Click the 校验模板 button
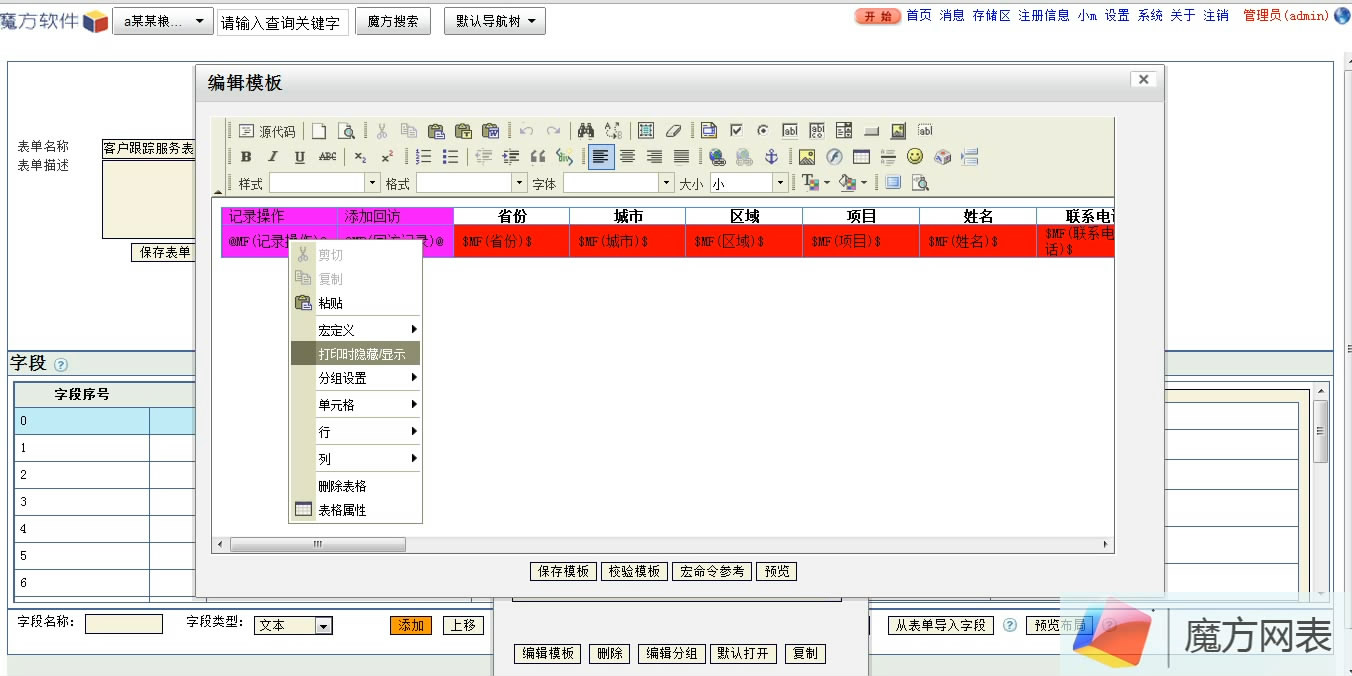 (x=634, y=571)
